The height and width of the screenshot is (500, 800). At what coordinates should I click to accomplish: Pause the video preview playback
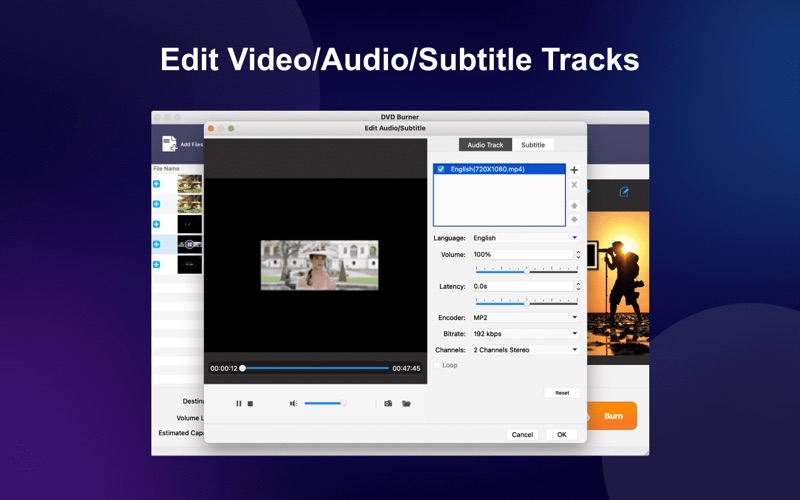point(238,404)
